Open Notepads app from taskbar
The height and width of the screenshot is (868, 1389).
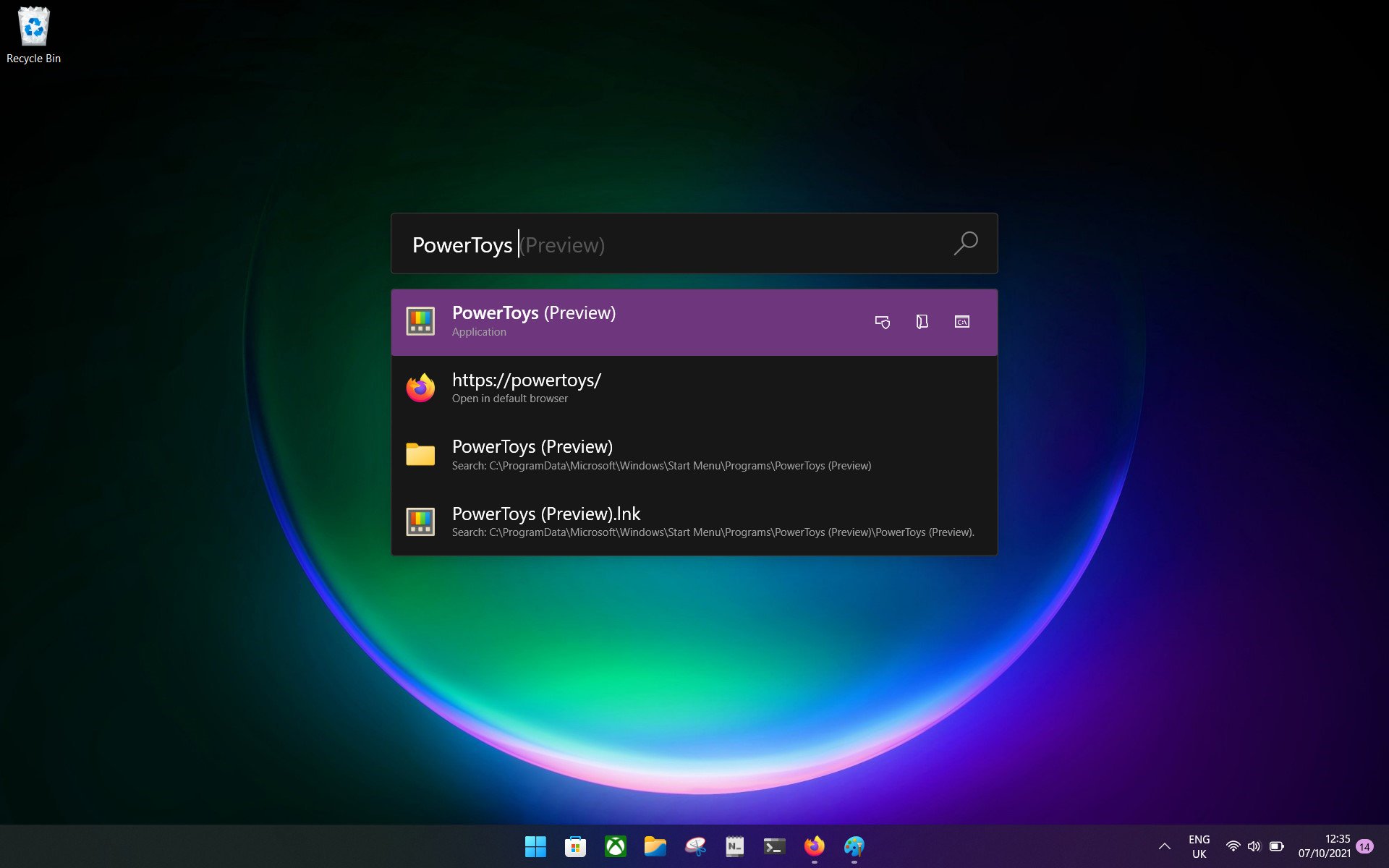point(734,846)
